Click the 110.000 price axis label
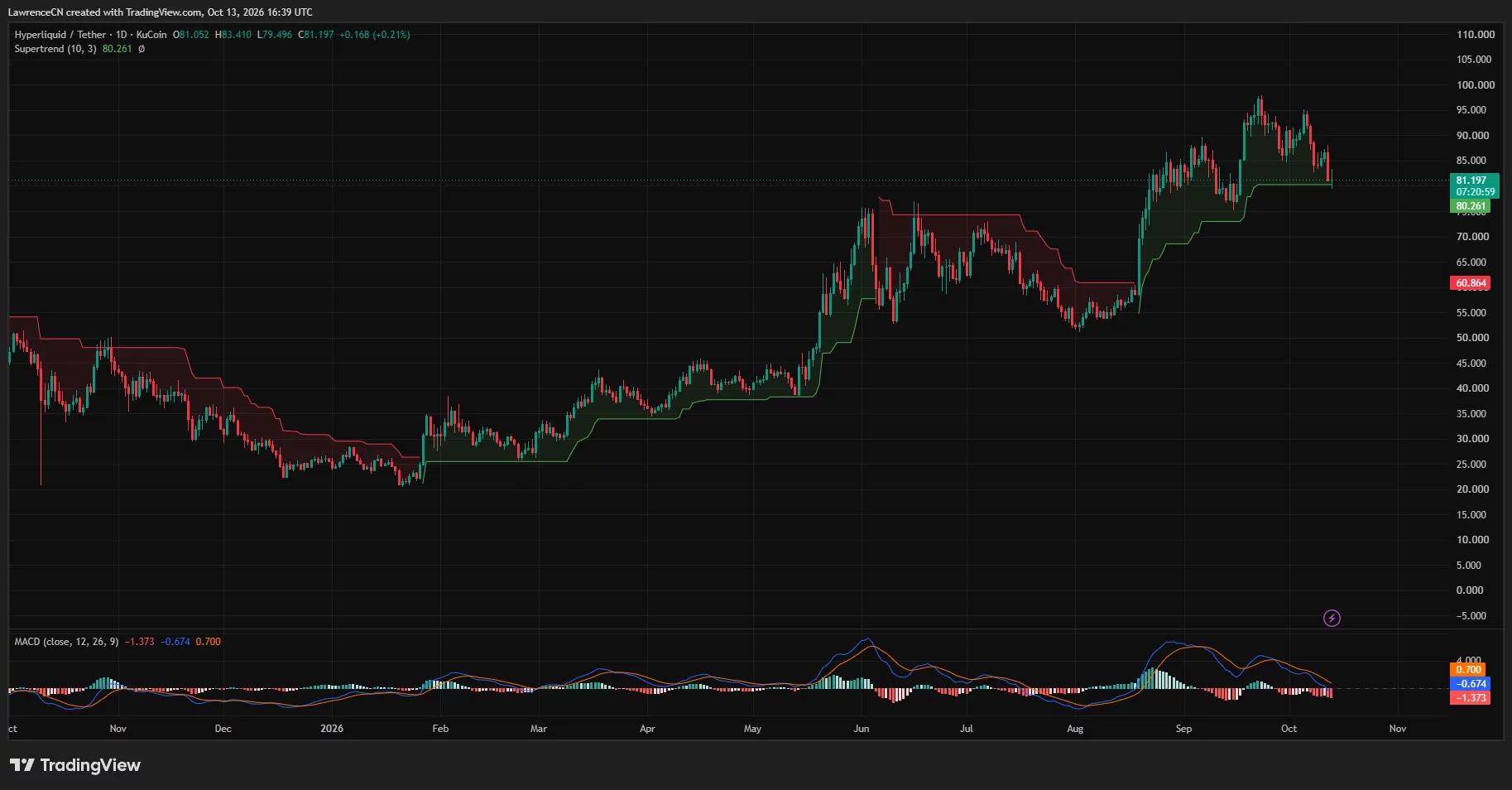Image resolution: width=1512 pixels, height=790 pixels. click(x=1476, y=35)
